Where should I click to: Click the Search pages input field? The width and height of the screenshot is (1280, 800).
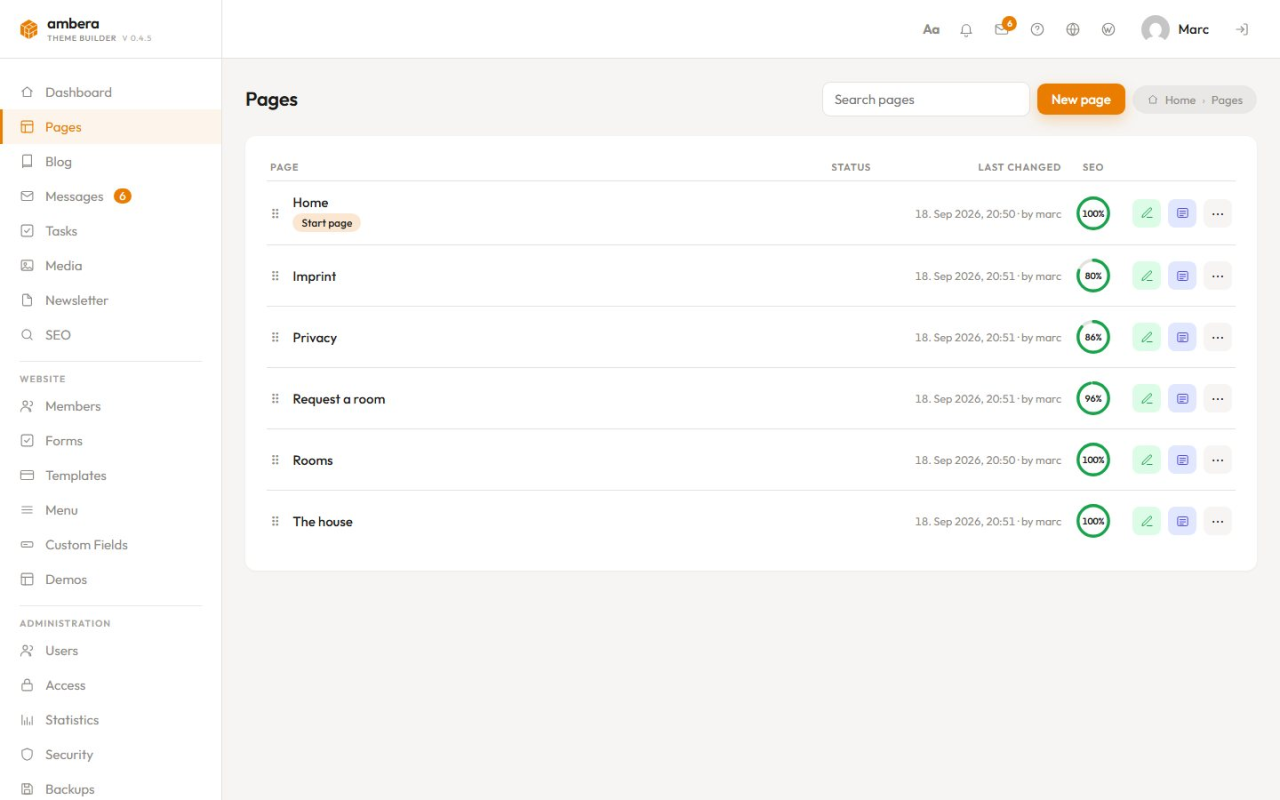click(x=926, y=99)
